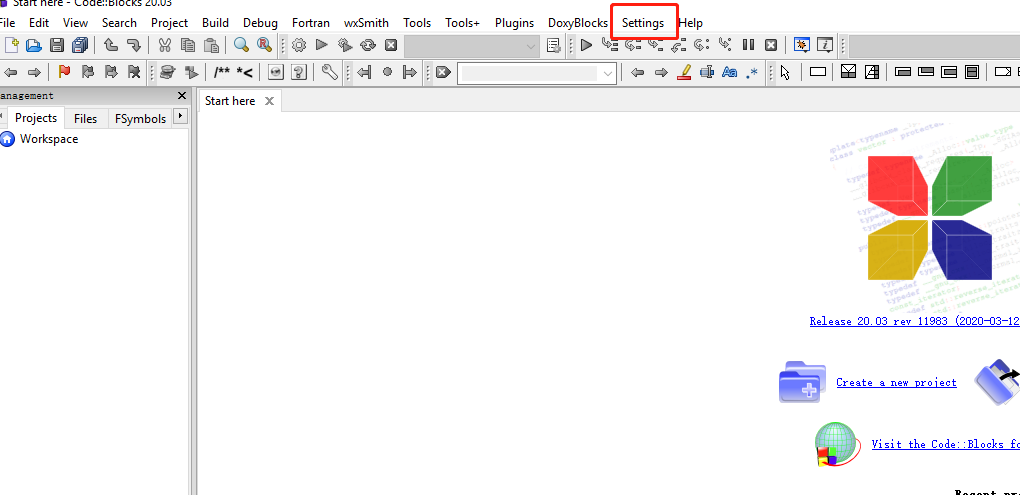The image size is (1020, 495).
Task: Click the new project folder icon
Action: pos(802,382)
